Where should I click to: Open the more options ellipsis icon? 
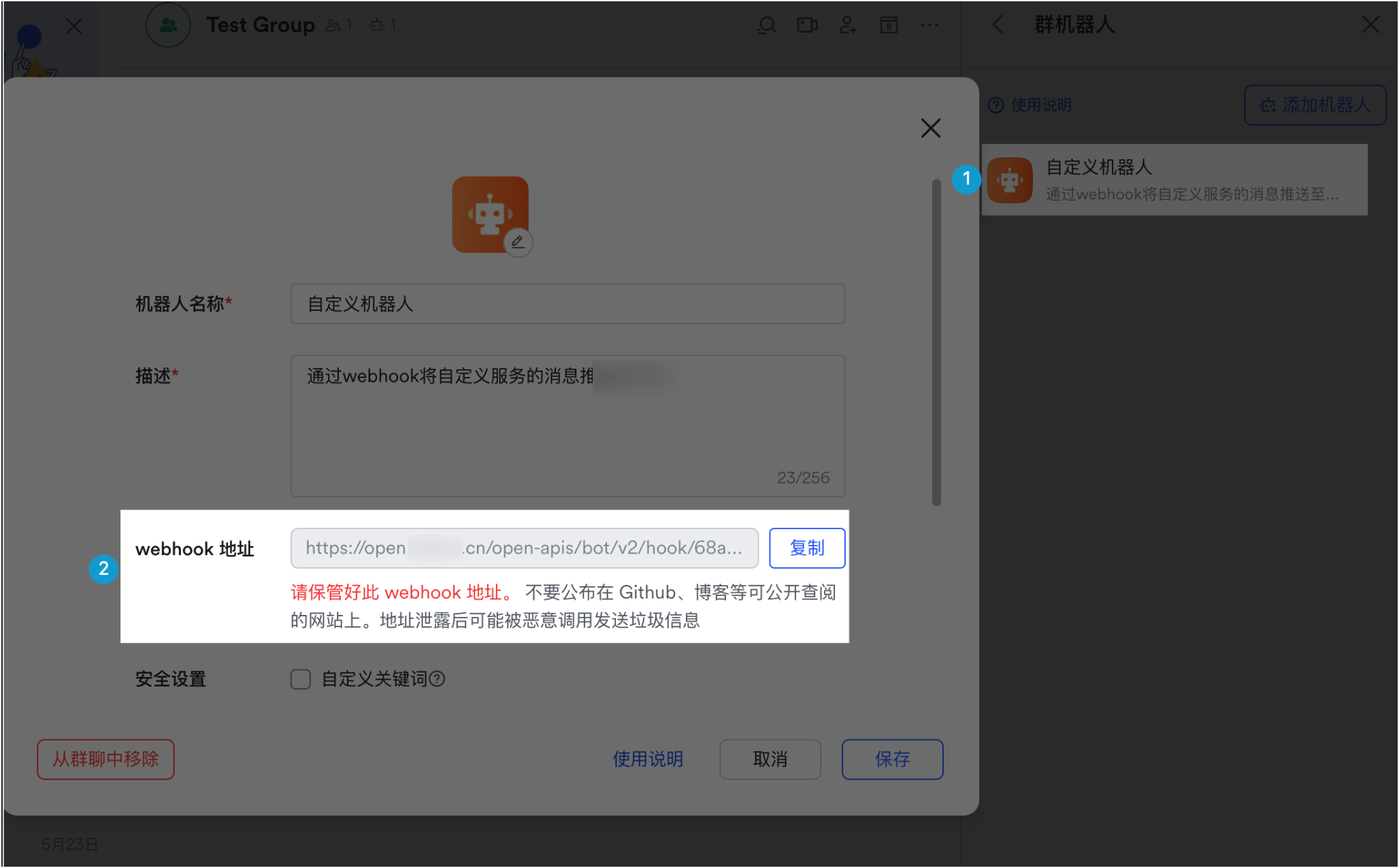[x=929, y=25]
